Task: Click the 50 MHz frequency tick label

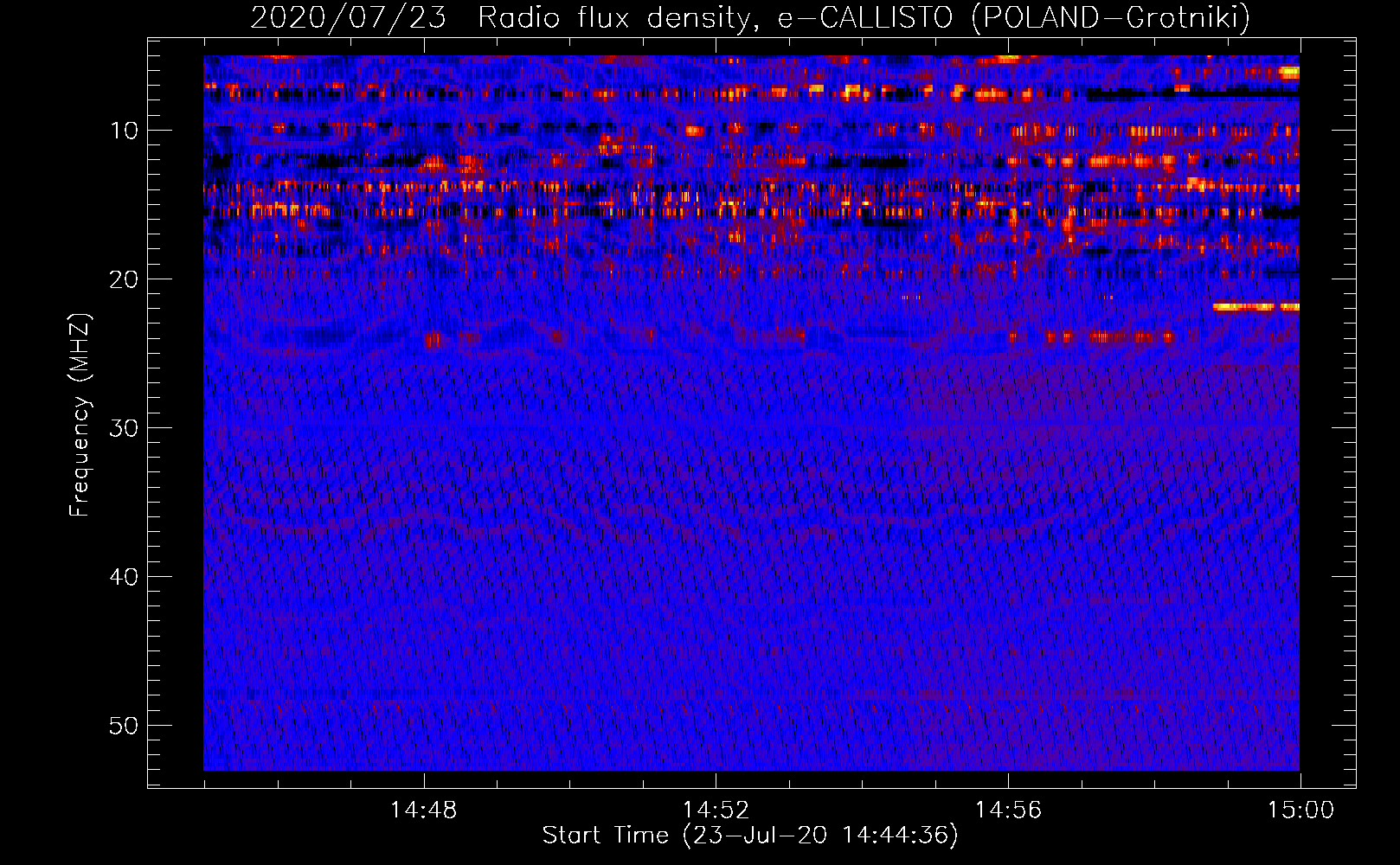Action: pyautogui.click(x=124, y=726)
